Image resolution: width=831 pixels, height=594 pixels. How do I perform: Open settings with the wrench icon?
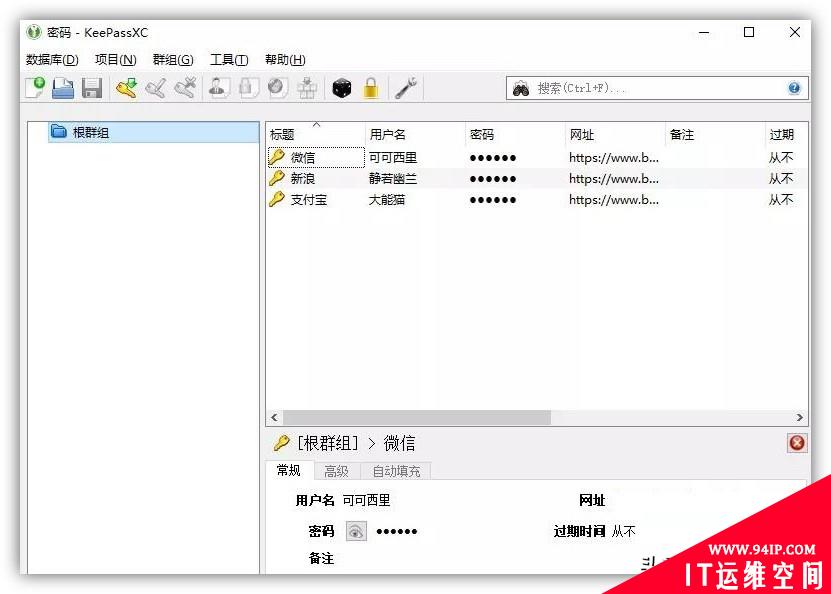tap(406, 87)
